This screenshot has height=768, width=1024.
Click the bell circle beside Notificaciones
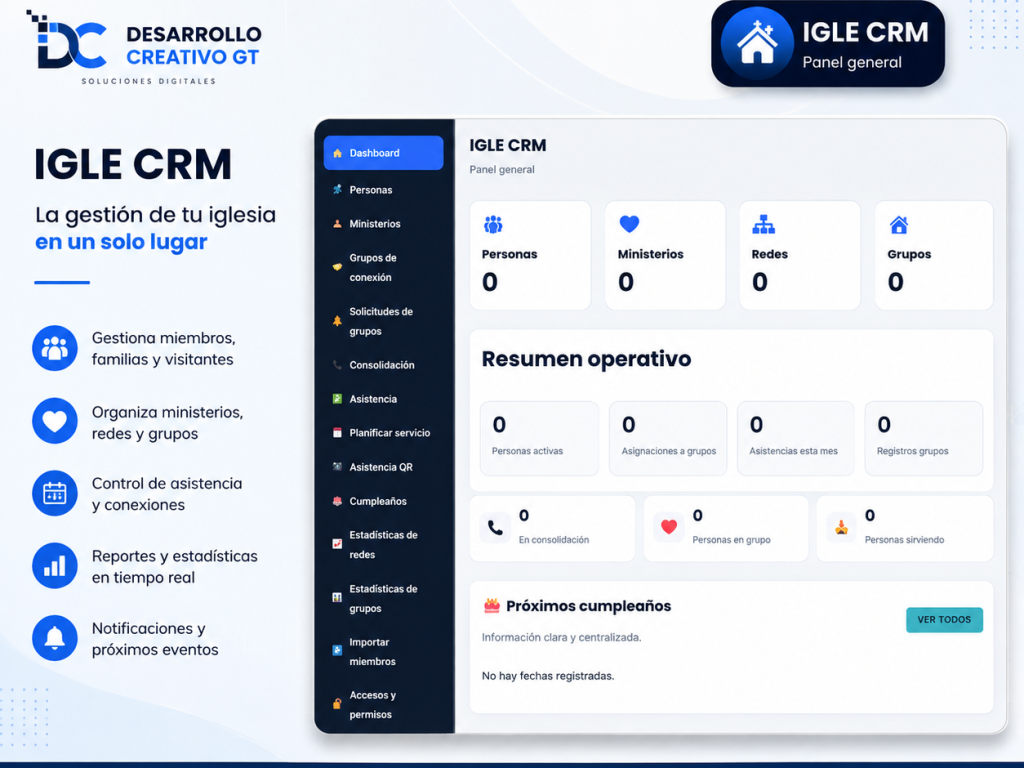tap(55, 638)
